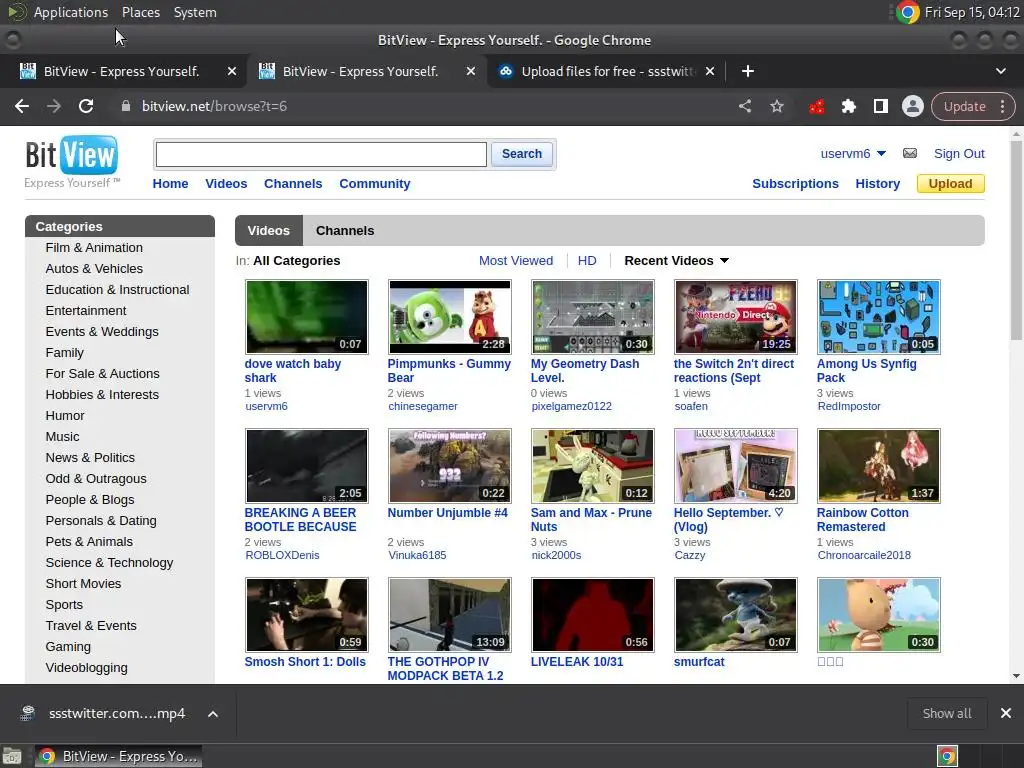
Task: Expand download options for ssstwitter mp4
Action: tap(213, 714)
